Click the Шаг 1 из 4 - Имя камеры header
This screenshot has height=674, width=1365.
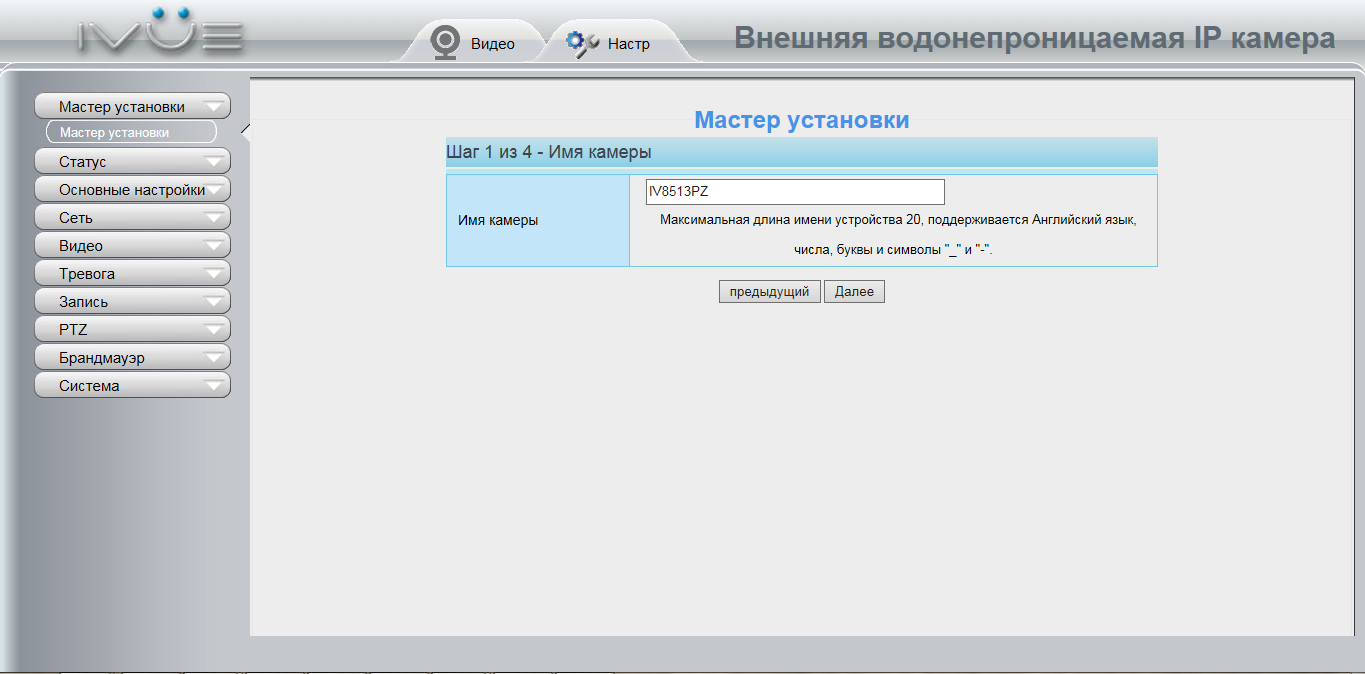pyautogui.click(x=802, y=152)
